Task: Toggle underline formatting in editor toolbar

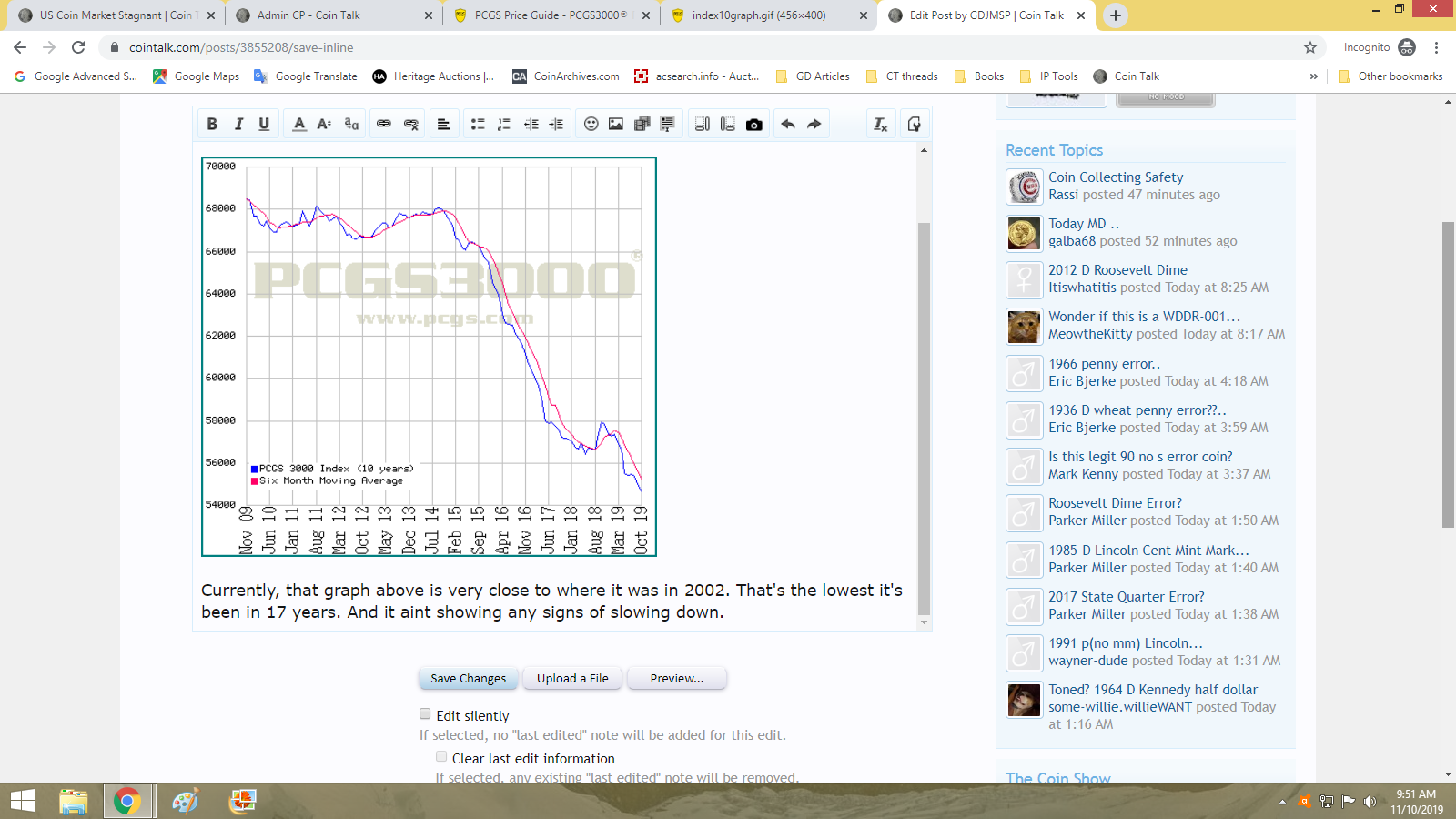Action: pos(264,124)
